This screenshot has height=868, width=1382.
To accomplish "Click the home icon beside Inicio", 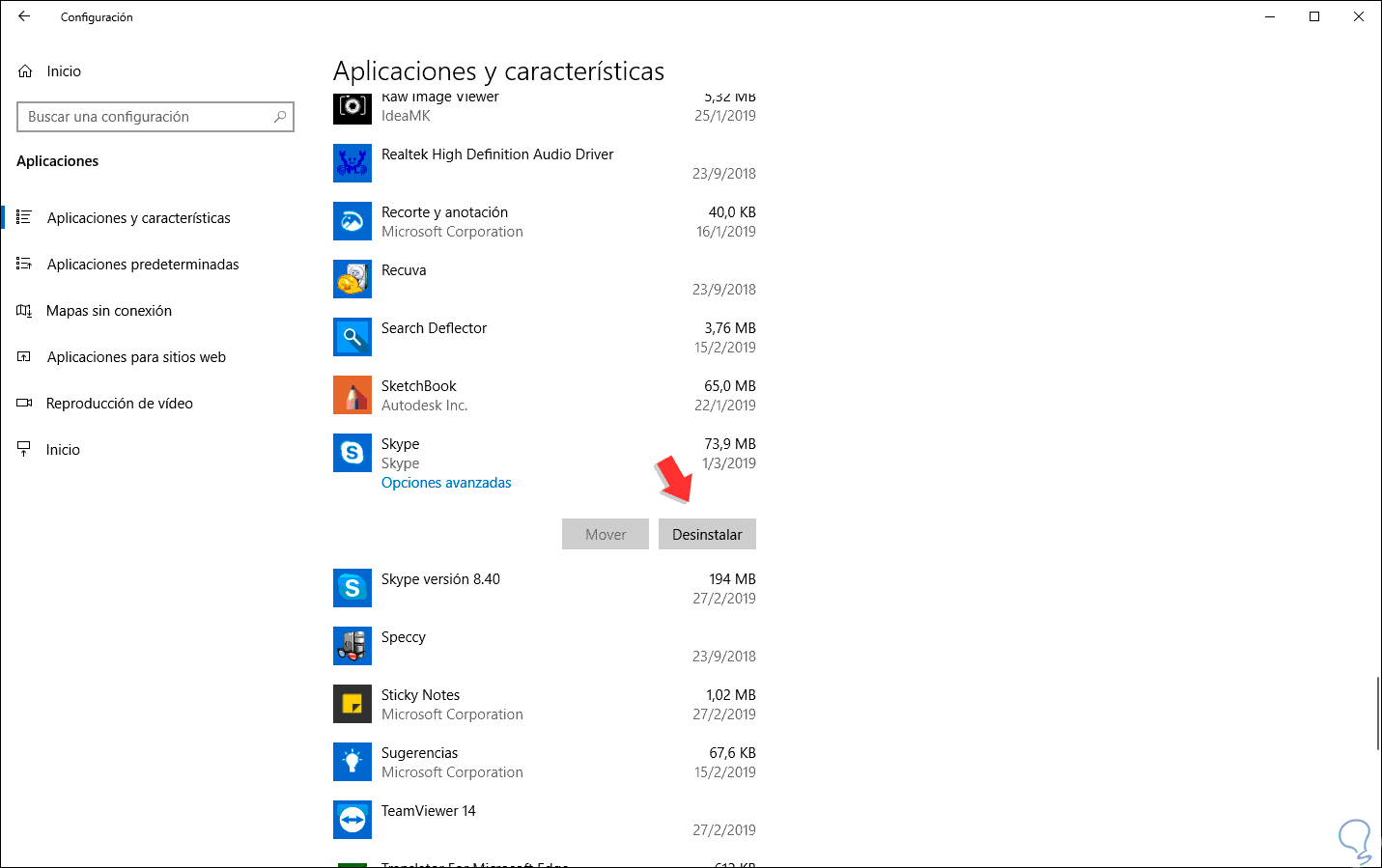I will coord(25,71).
